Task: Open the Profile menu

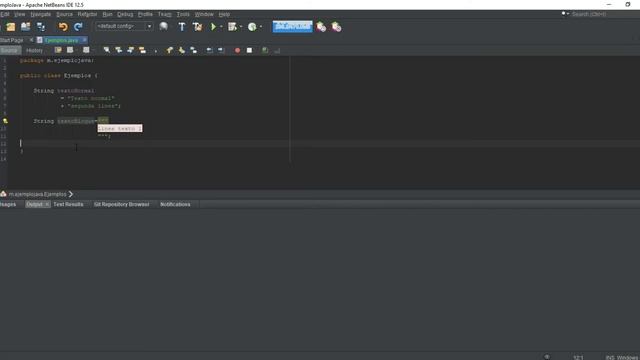Action: (x=145, y=14)
